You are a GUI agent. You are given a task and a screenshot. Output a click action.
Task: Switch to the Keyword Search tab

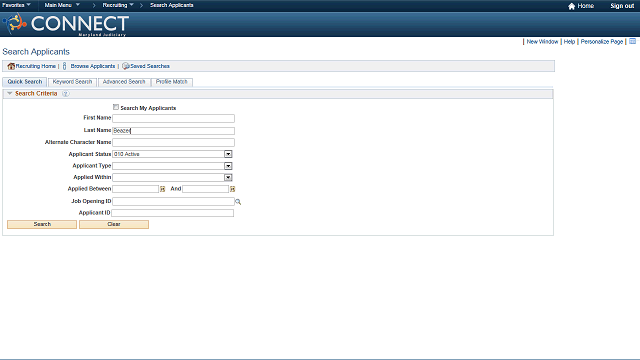coord(72,82)
